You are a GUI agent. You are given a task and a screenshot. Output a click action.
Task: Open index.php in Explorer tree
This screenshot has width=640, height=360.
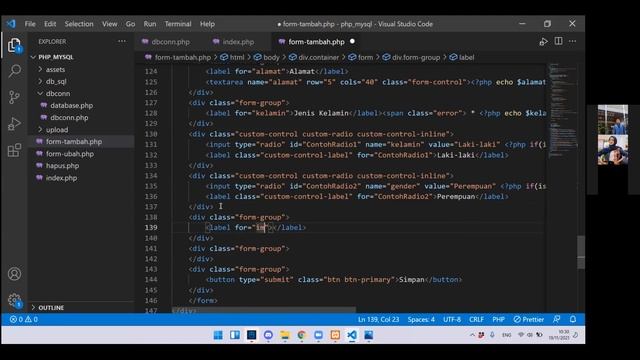pos(61,178)
